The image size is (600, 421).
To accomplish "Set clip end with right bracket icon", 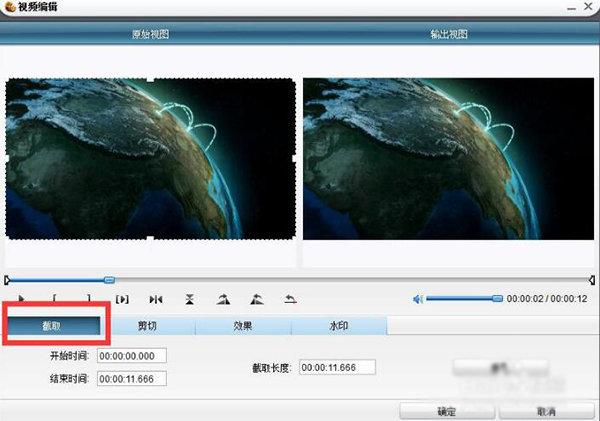I will (x=89, y=299).
